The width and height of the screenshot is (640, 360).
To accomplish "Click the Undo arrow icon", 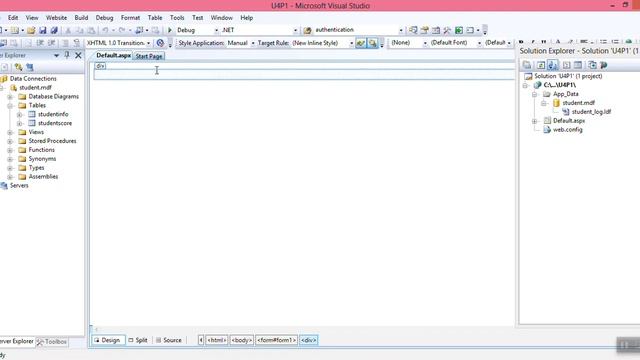I will click(105, 30).
